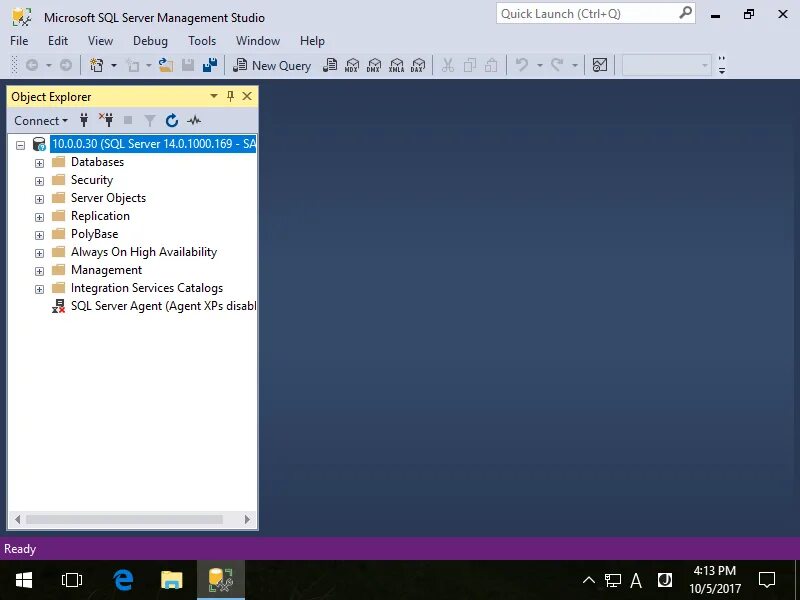Open File Explorer from the taskbar
800x600 pixels.
[x=172, y=580]
